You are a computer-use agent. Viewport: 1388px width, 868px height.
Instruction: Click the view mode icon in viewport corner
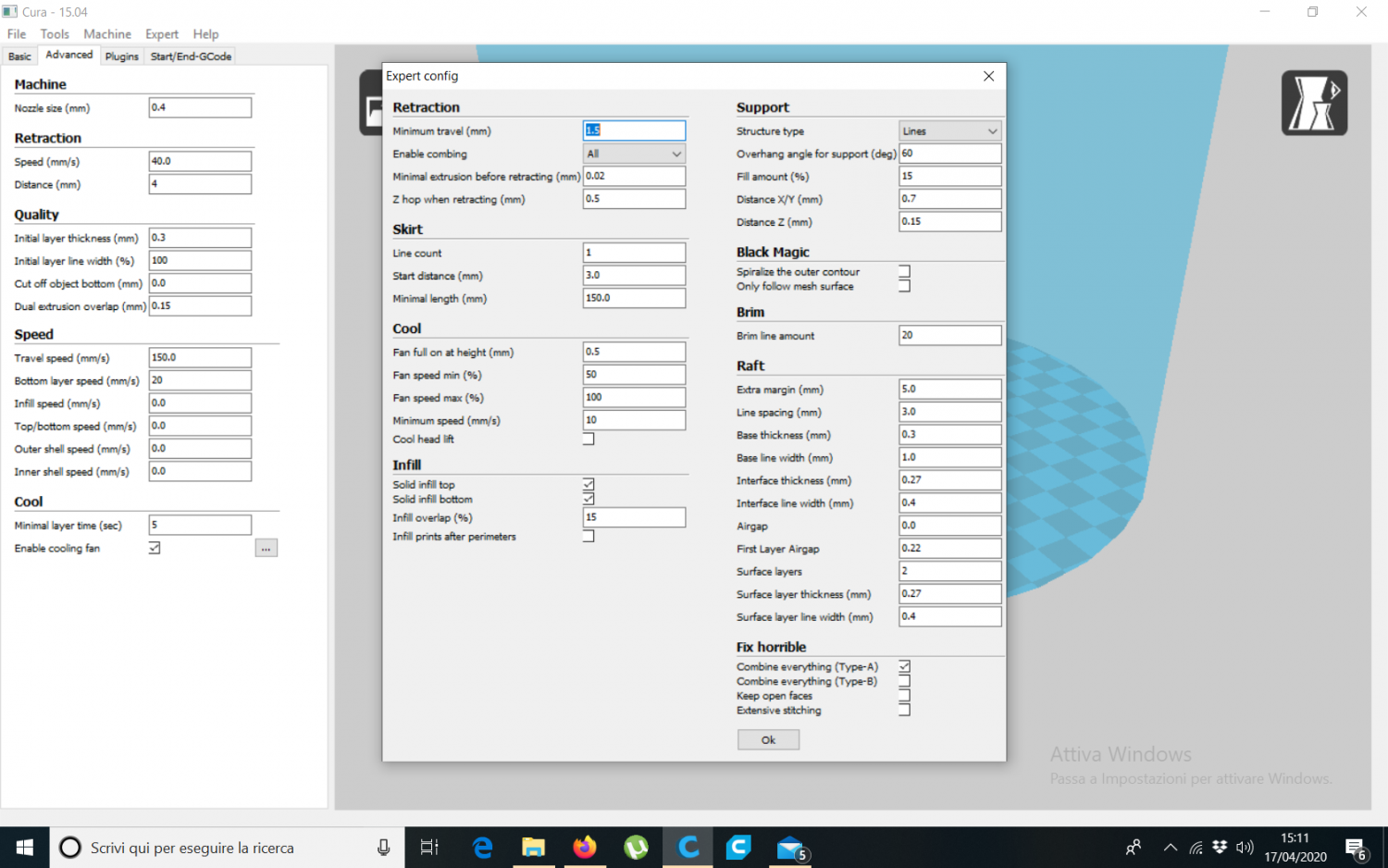(x=1313, y=103)
